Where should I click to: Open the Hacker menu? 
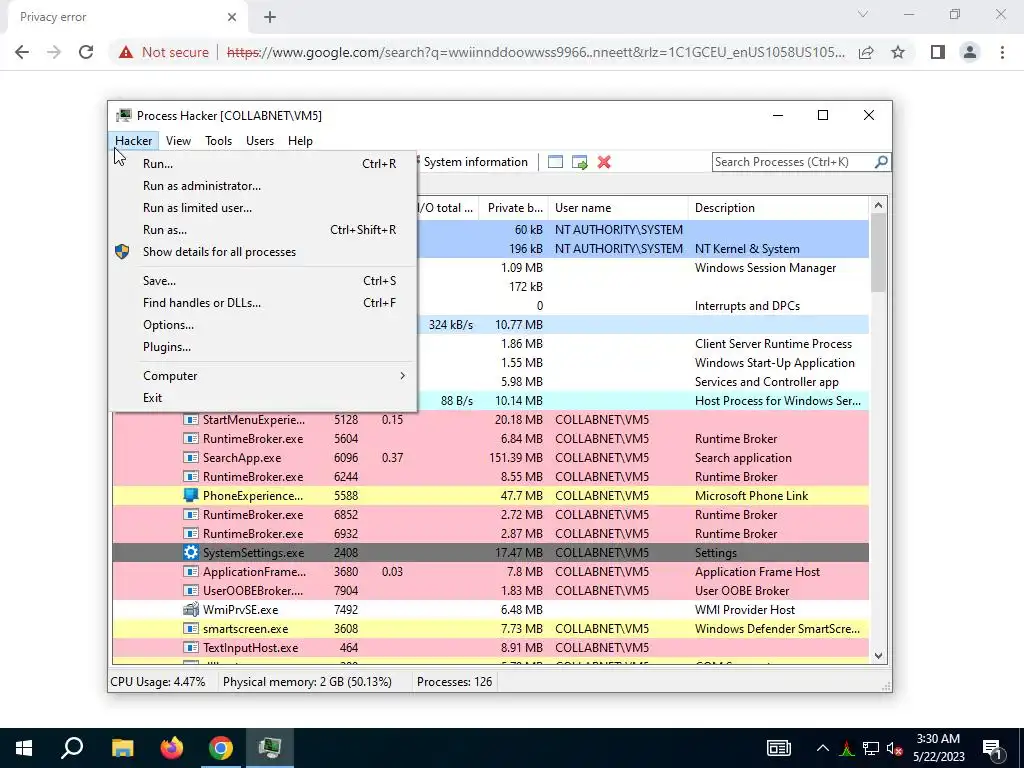point(133,140)
